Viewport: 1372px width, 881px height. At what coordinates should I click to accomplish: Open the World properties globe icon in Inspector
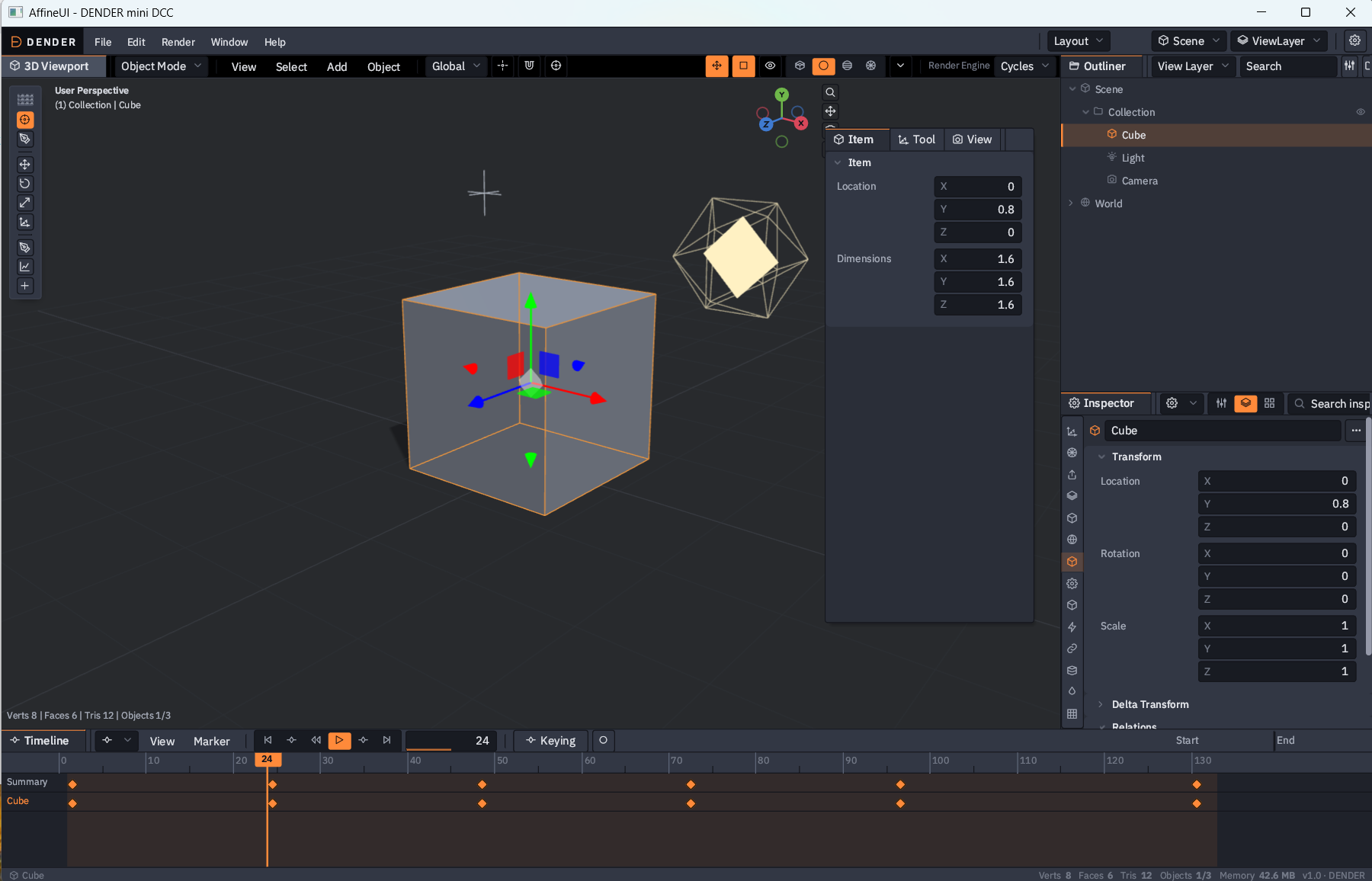coord(1072,540)
